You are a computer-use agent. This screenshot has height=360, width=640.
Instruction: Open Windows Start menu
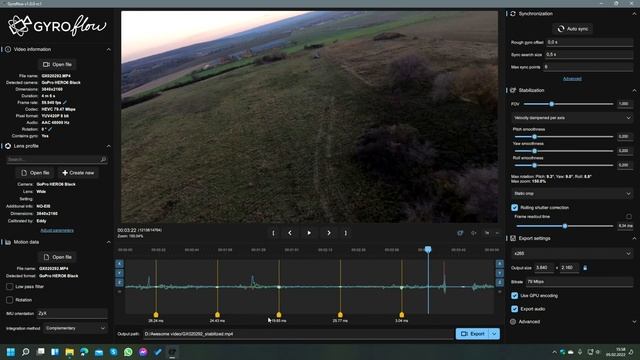pos(11,352)
